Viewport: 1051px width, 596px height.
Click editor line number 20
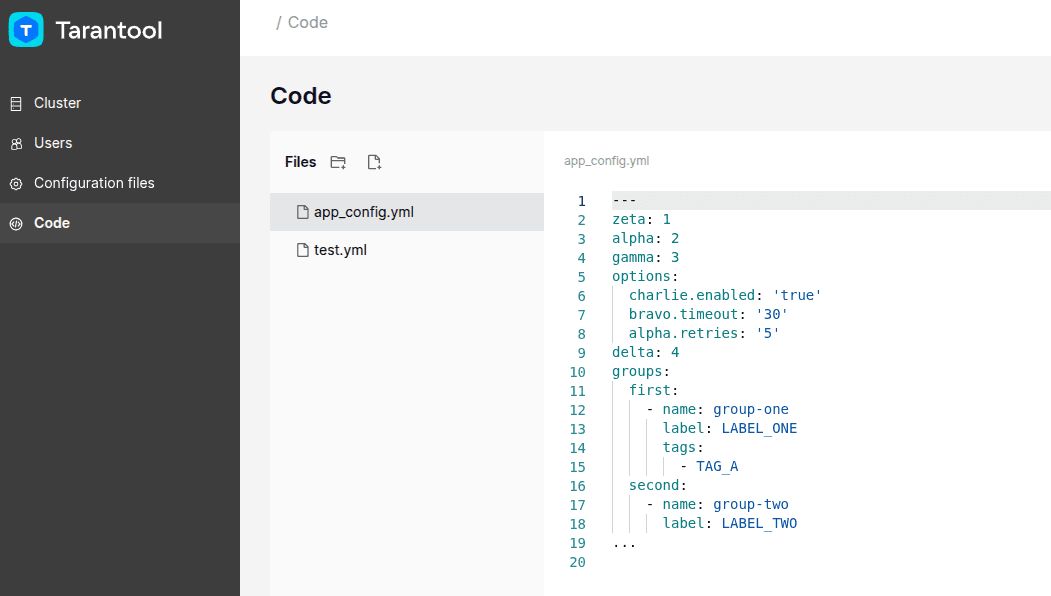pyautogui.click(x=578, y=562)
